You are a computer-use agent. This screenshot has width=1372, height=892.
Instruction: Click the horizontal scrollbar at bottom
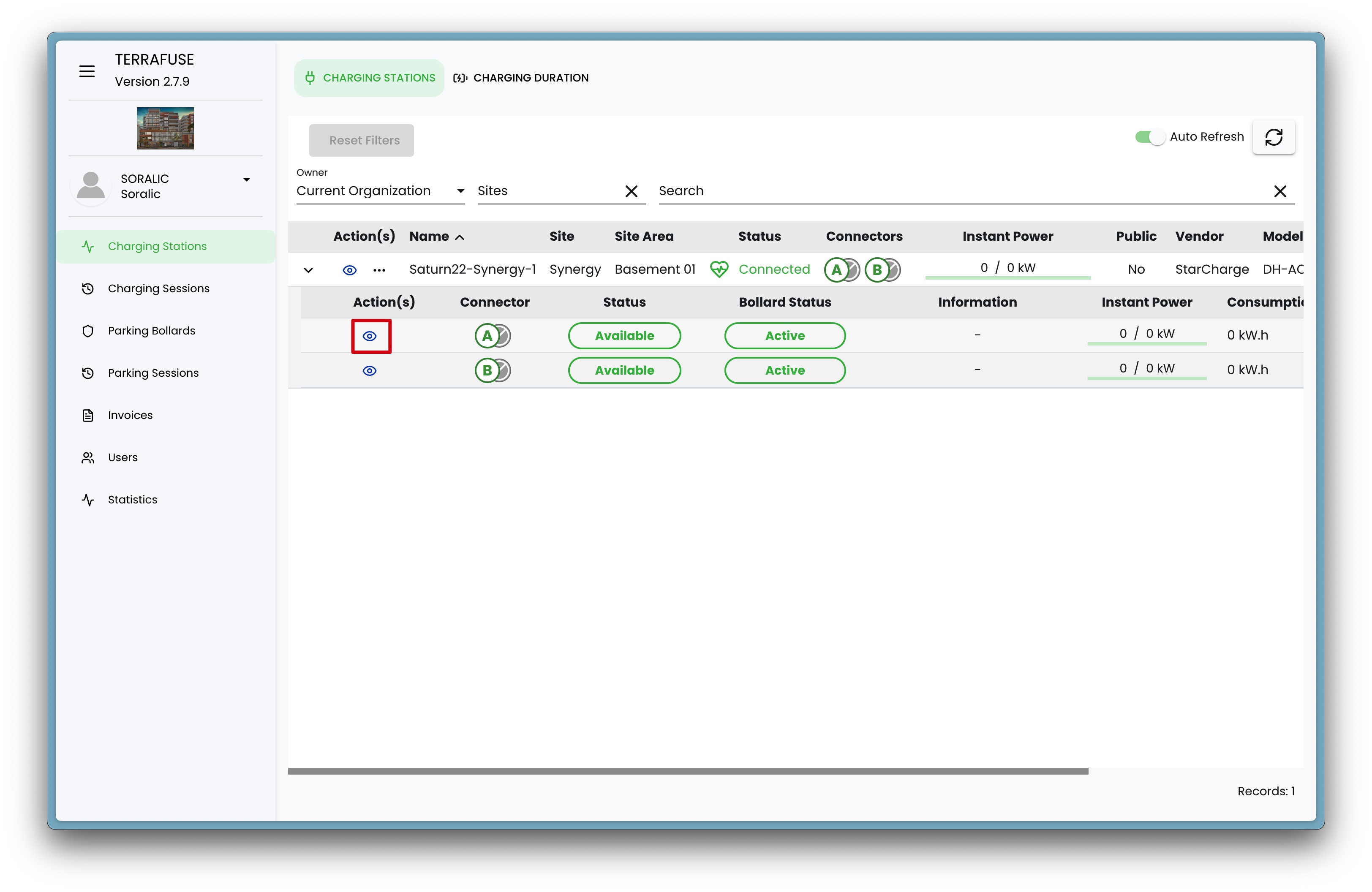tap(687, 771)
